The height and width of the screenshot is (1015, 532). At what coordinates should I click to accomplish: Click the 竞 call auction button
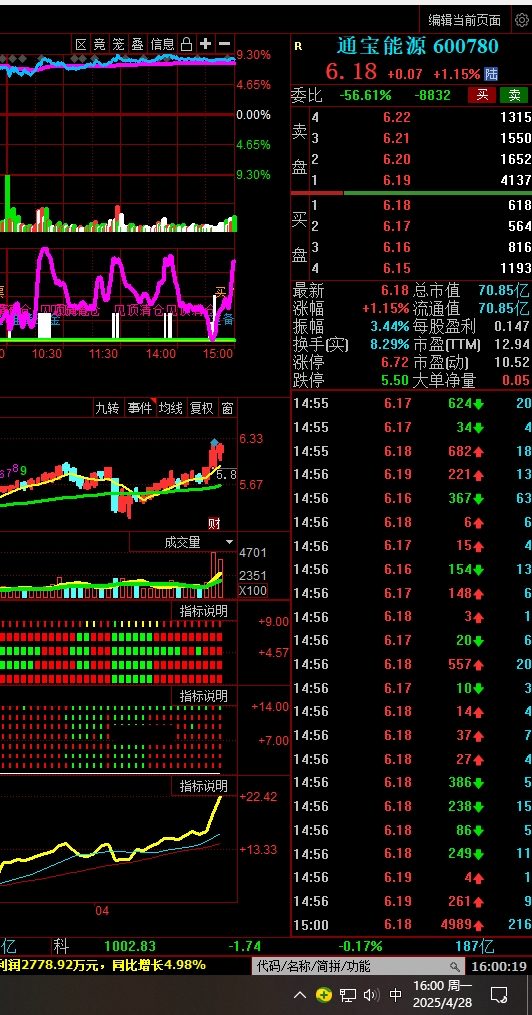point(99,44)
